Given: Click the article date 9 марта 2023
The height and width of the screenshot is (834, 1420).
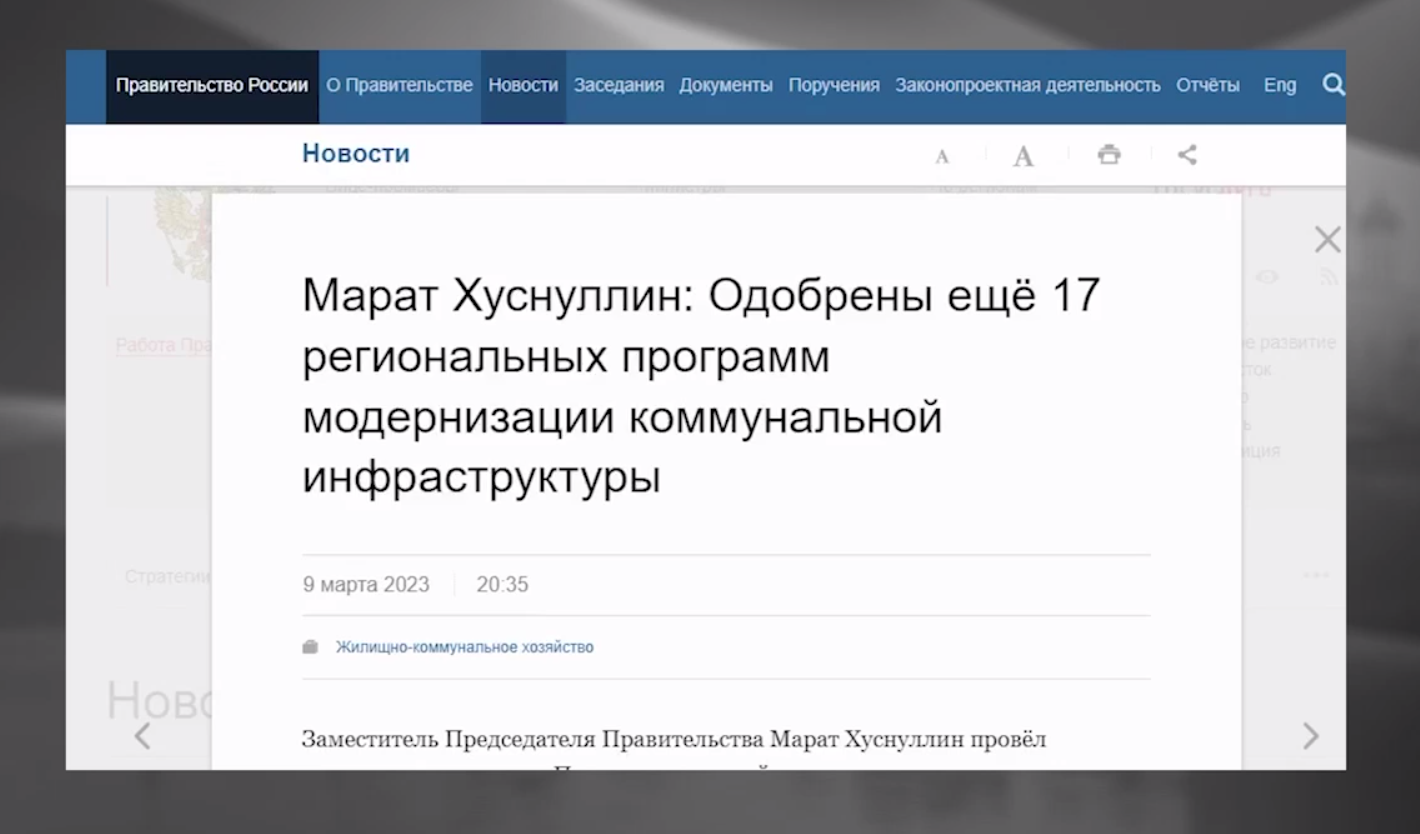Looking at the screenshot, I should pyautogui.click(x=366, y=585).
